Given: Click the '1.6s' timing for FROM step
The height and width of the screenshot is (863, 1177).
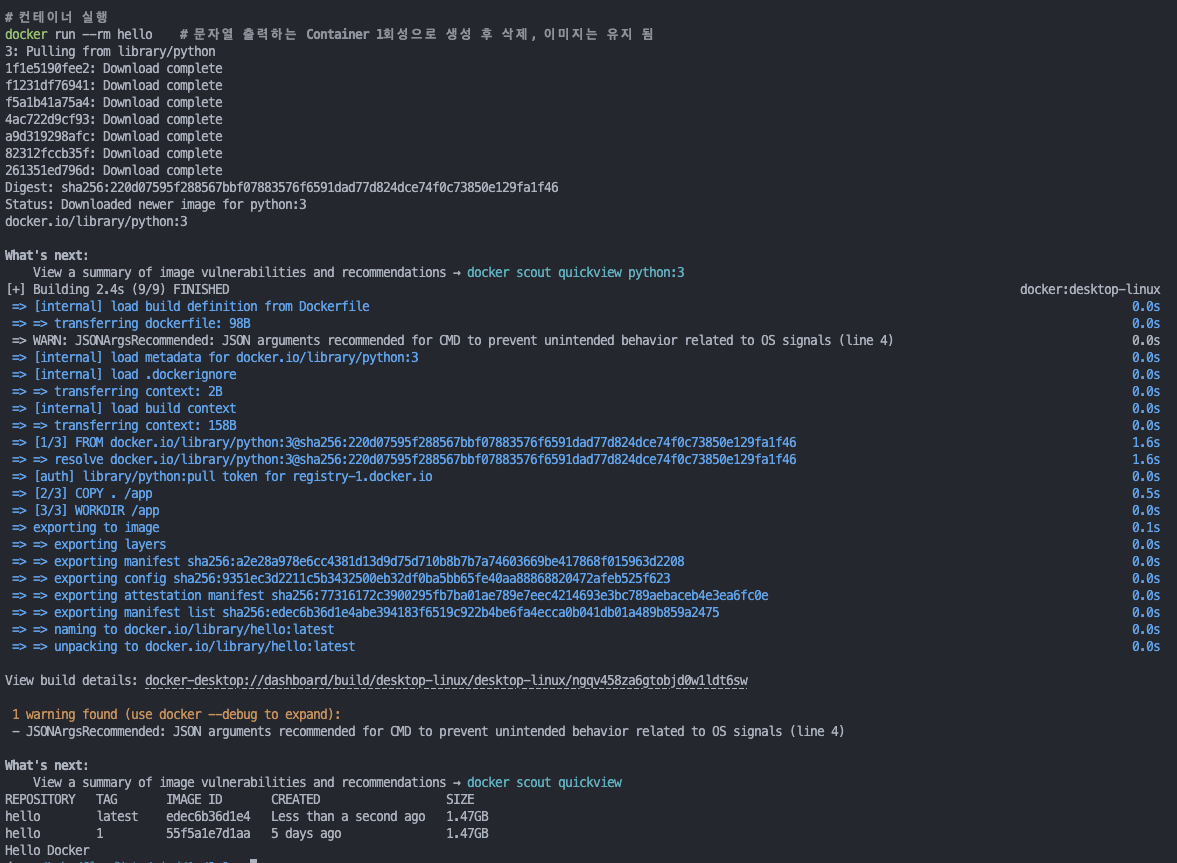Looking at the screenshot, I should click(x=1146, y=443).
